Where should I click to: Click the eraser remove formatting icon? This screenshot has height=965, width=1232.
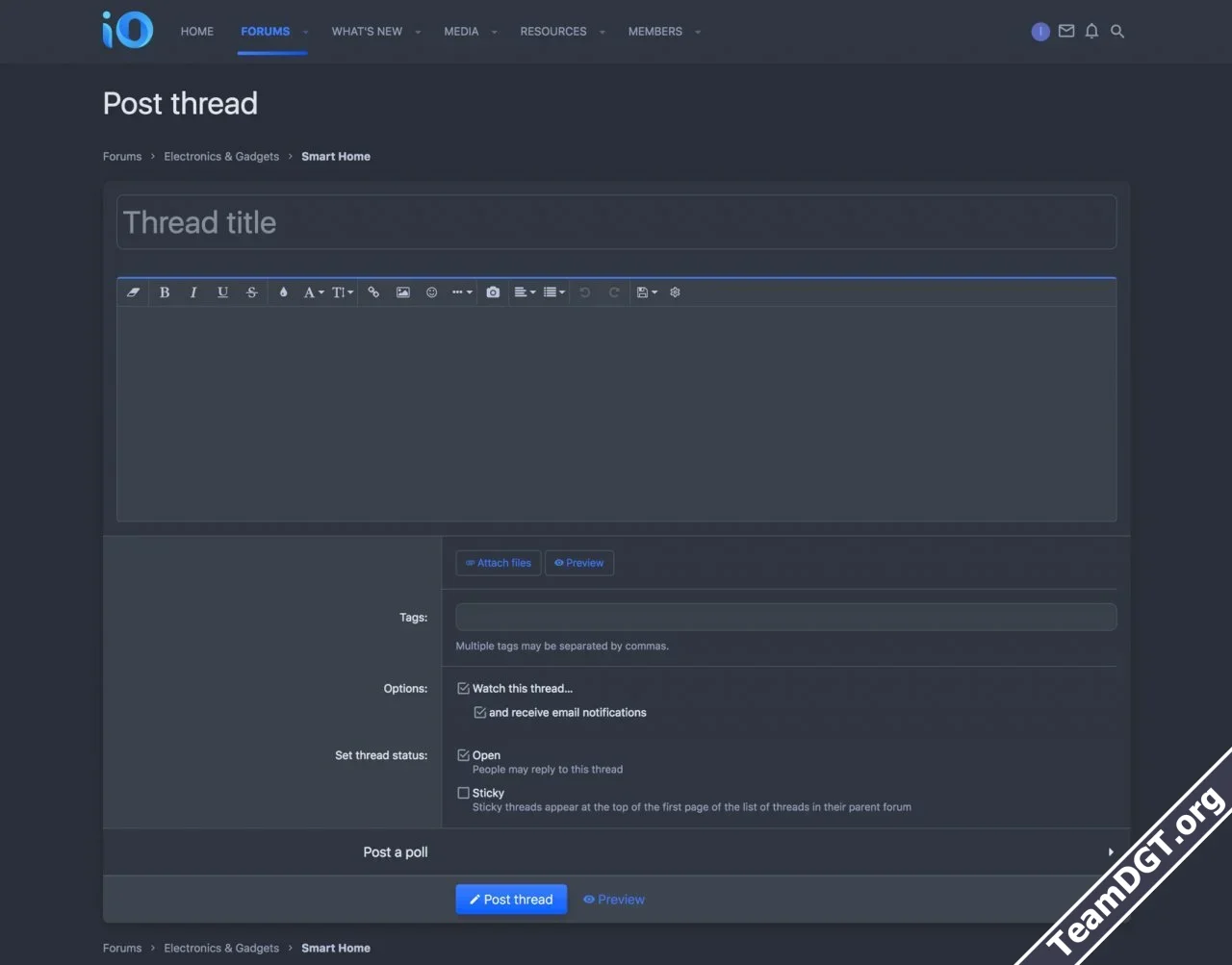134,292
